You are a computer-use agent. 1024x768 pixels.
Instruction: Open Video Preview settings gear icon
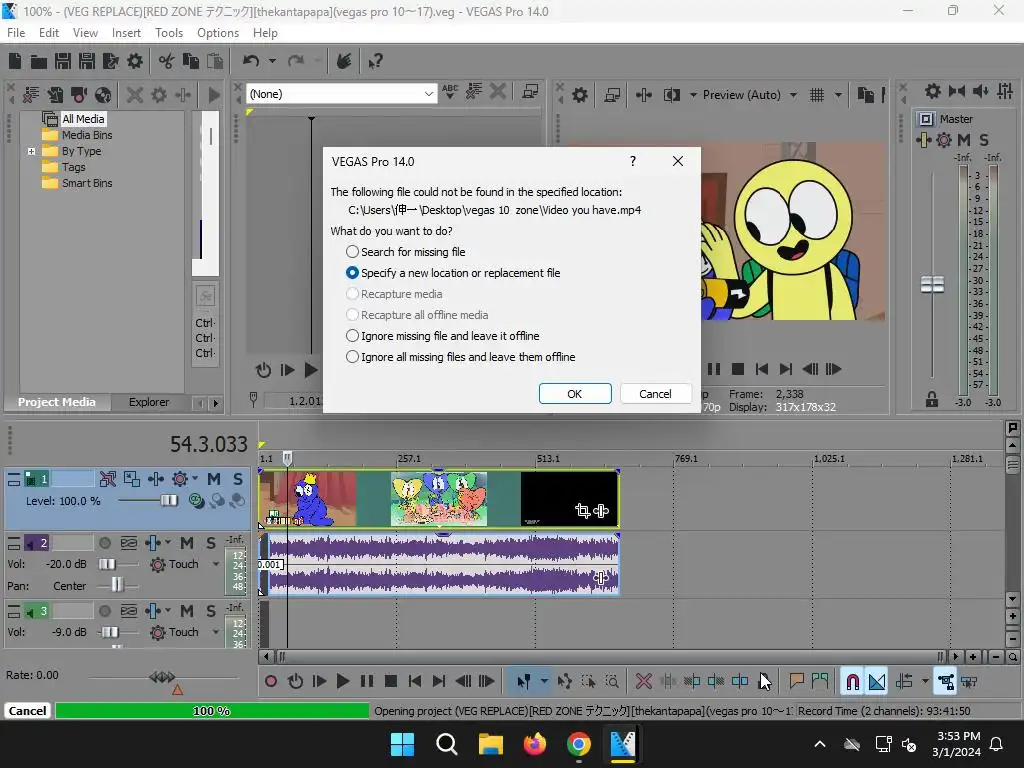click(x=580, y=95)
